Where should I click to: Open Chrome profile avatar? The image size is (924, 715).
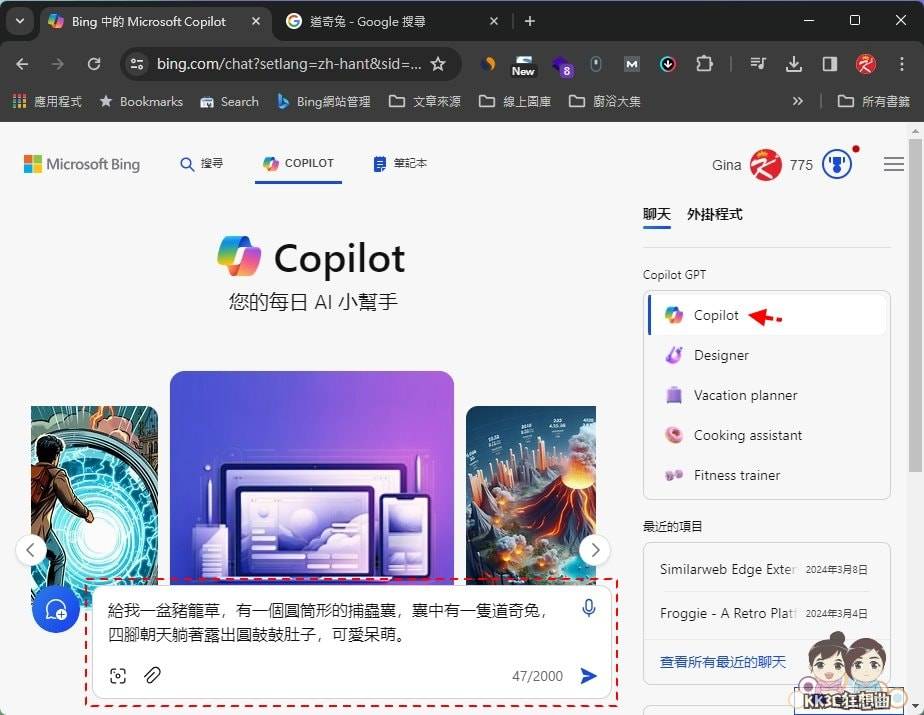pyautogui.click(x=866, y=64)
